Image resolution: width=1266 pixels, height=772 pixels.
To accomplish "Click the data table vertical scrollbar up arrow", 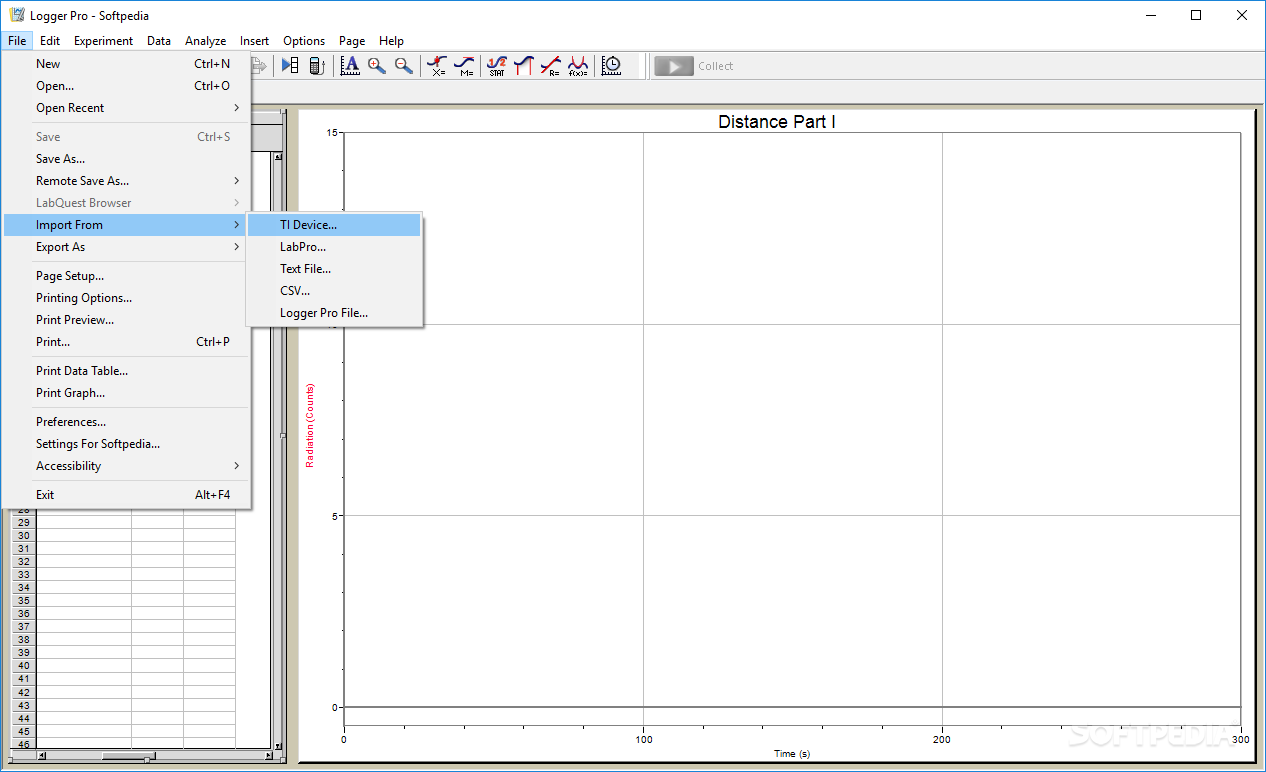I will 279,157.
